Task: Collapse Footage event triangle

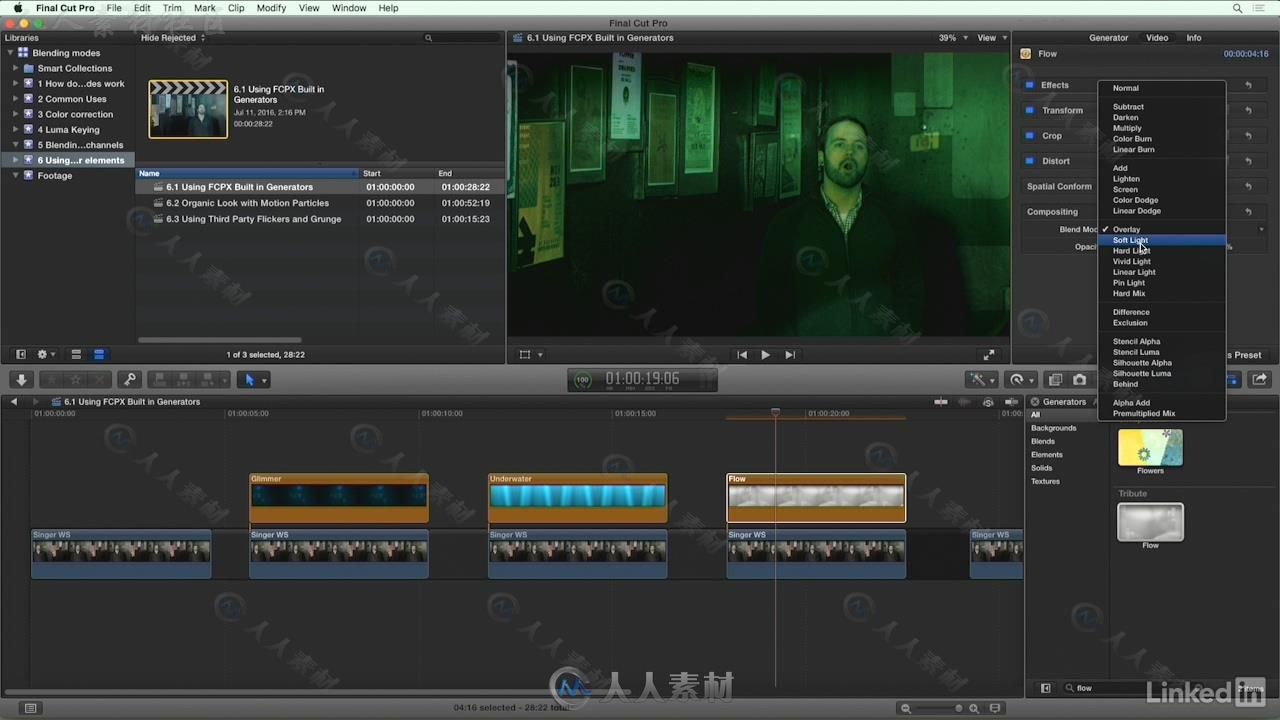Action: tap(16, 175)
